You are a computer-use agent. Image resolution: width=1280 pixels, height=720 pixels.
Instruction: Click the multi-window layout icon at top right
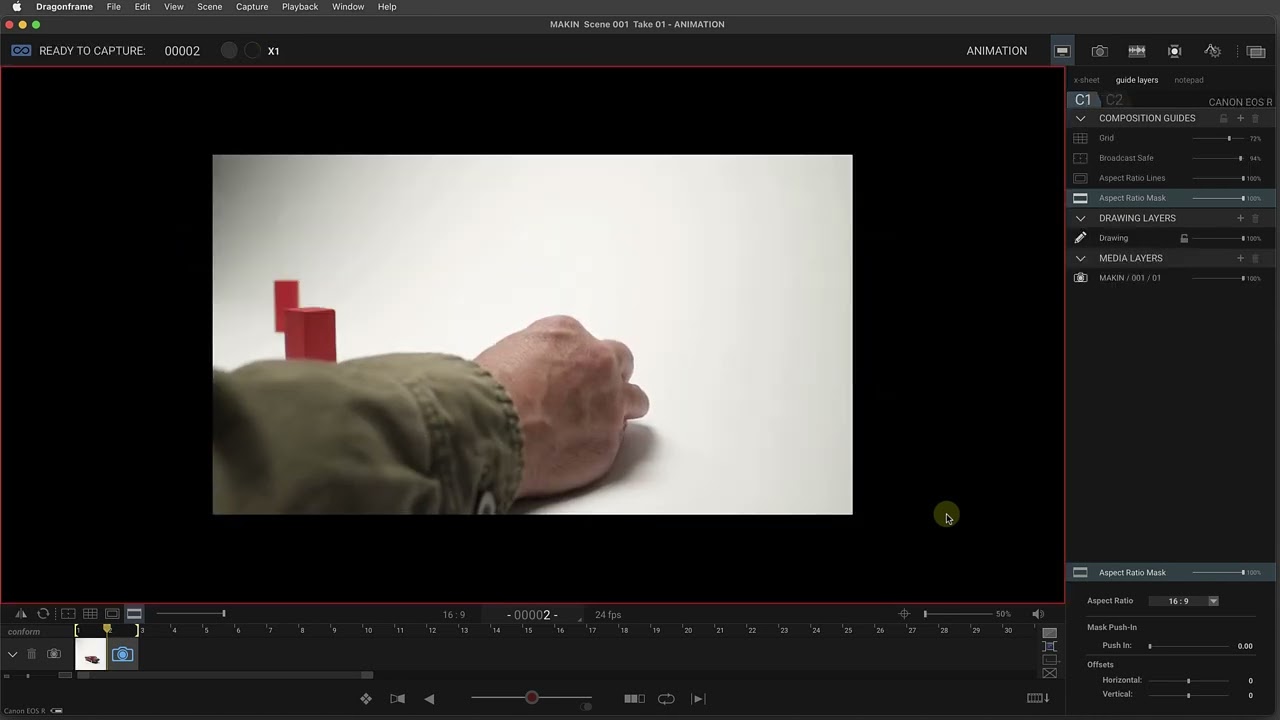pos(1256,52)
